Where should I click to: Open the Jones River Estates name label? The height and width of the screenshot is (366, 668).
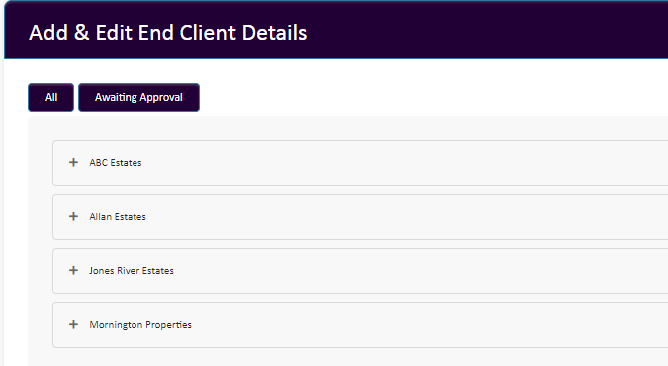[x=131, y=271]
